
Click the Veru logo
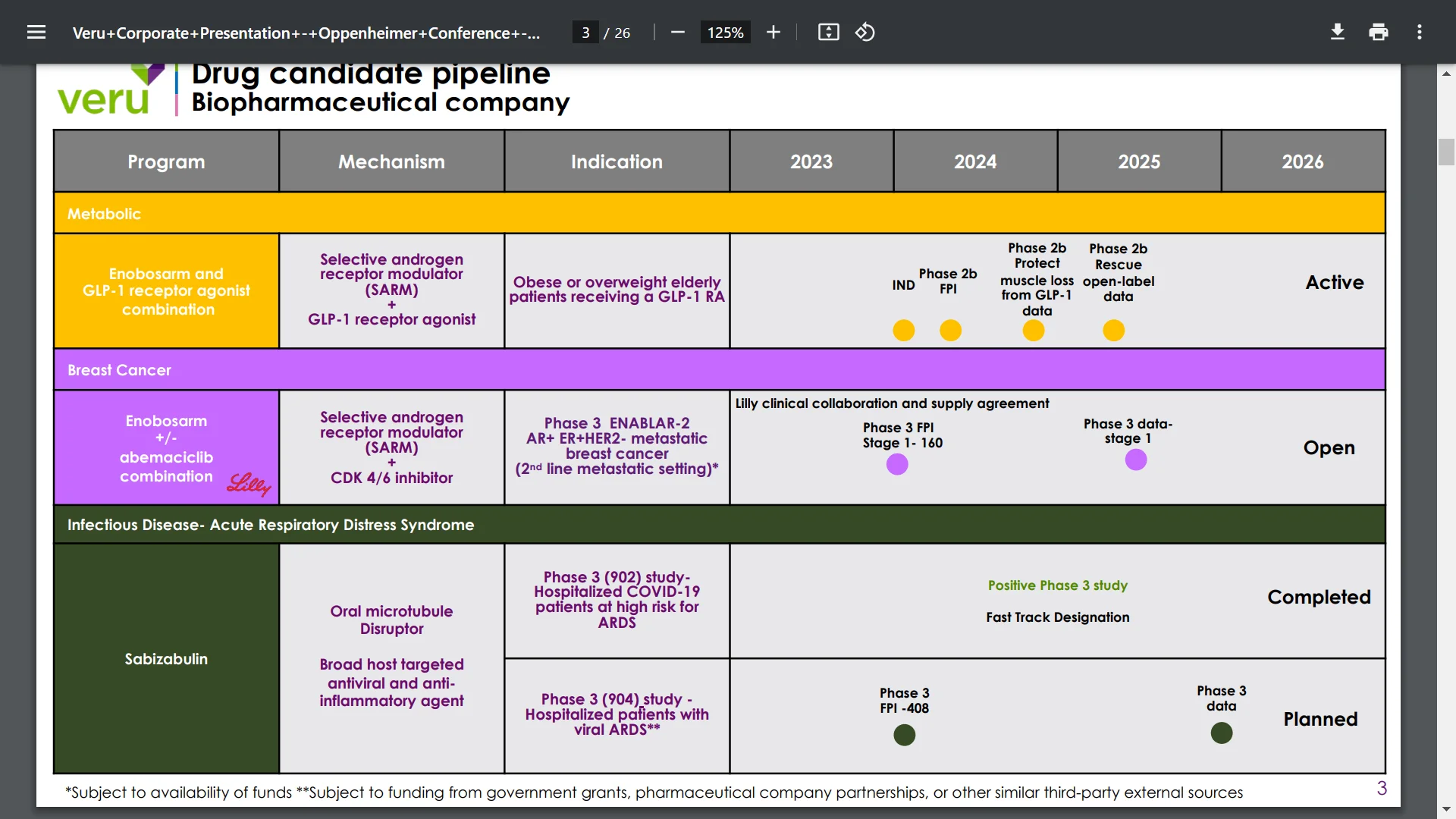point(110,91)
